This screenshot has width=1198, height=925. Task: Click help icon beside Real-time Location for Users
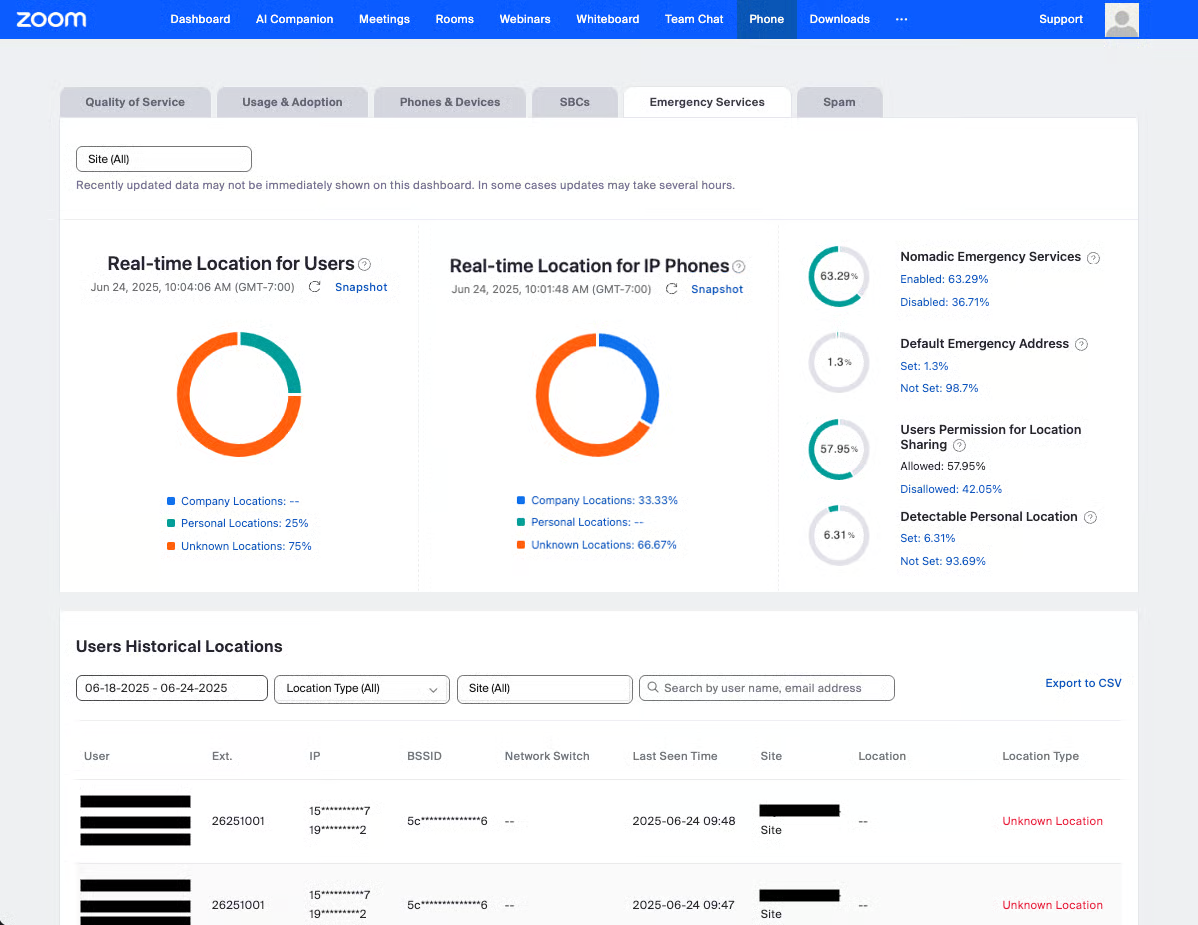pos(365,265)
